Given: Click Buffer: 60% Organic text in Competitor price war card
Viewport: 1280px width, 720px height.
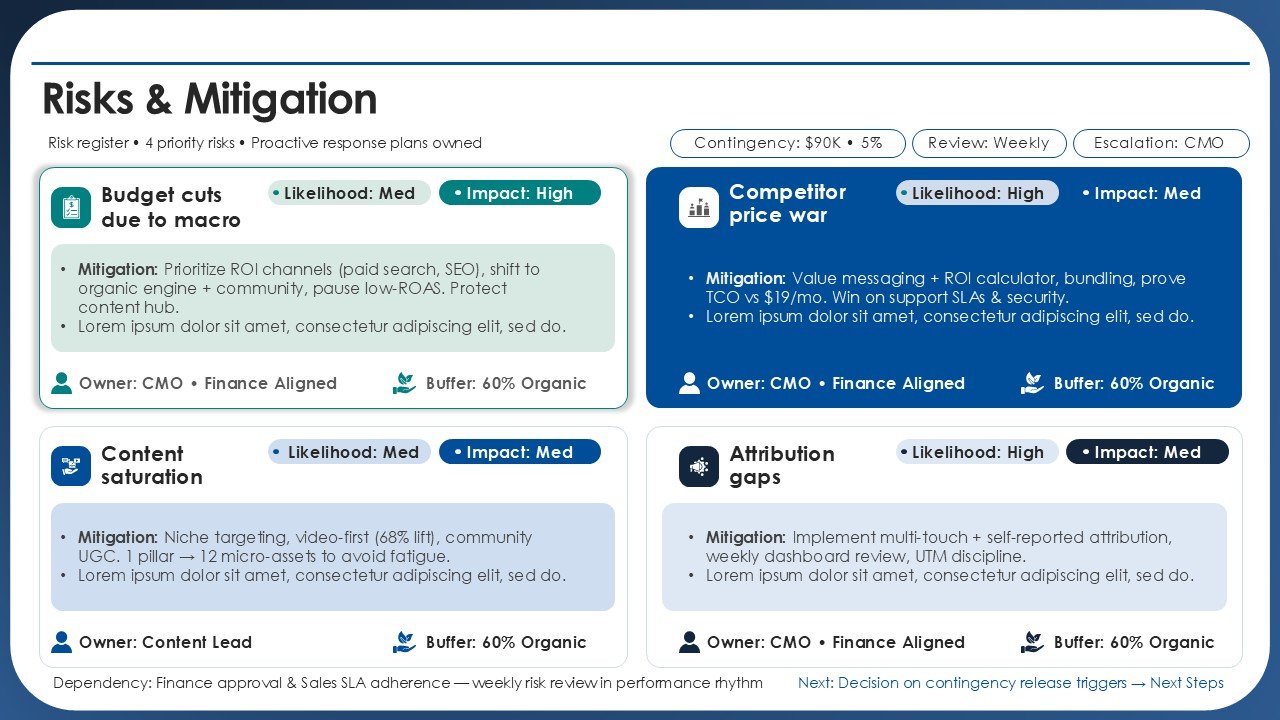Looking at the screenshot, I should click(x=1134, y=383).
